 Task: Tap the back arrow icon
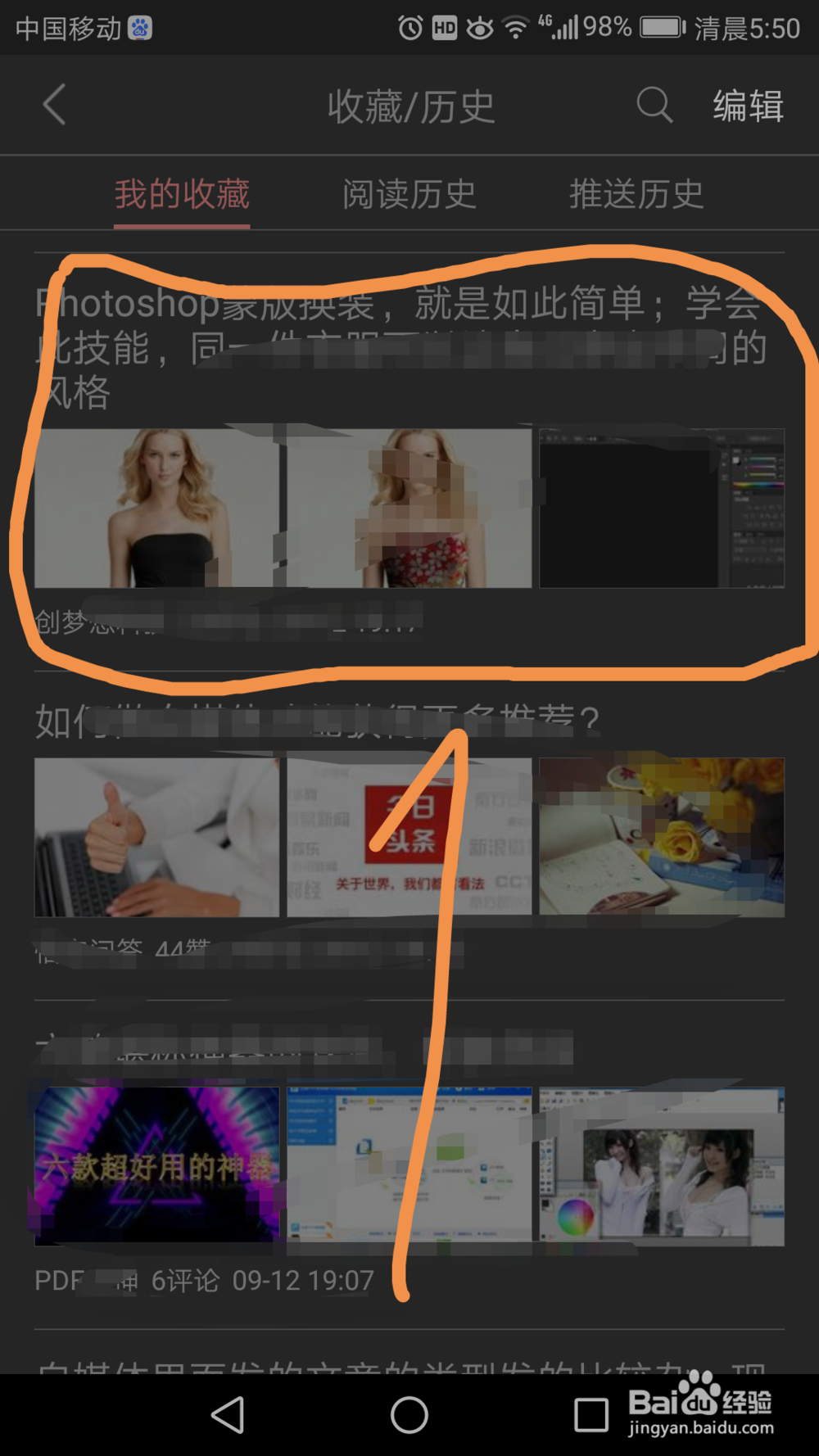(54, 105)
